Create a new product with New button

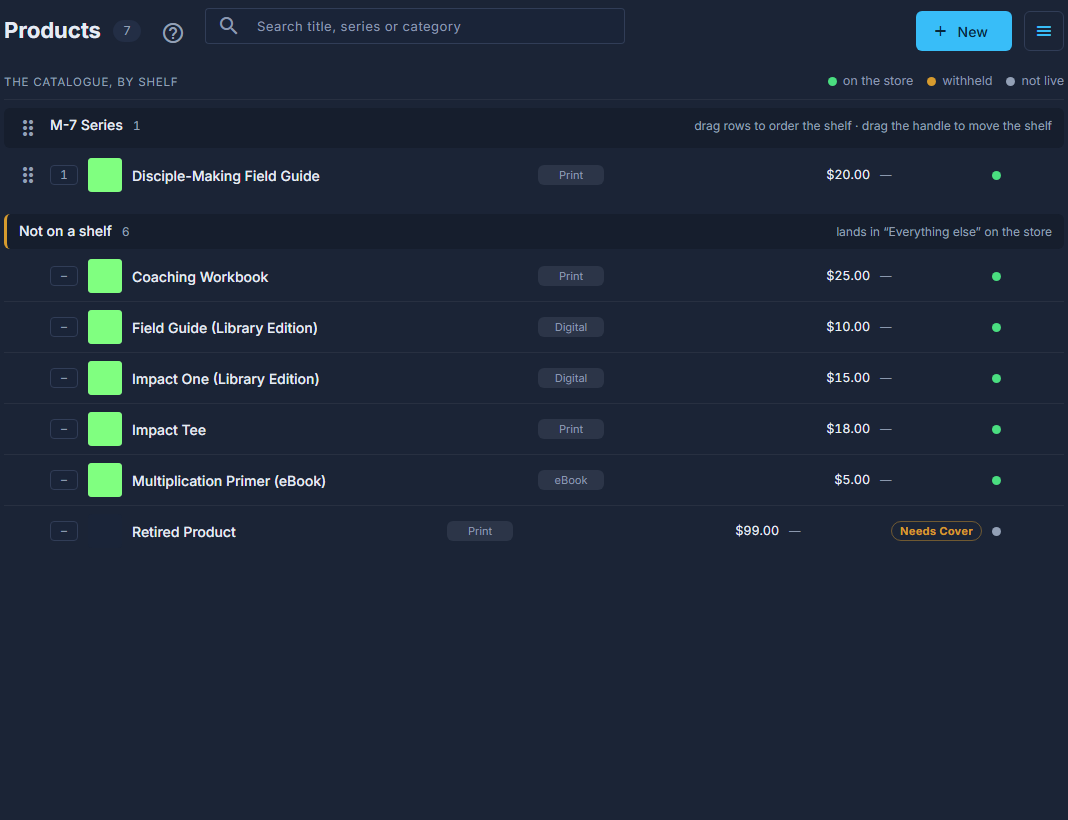coord(963,31)
